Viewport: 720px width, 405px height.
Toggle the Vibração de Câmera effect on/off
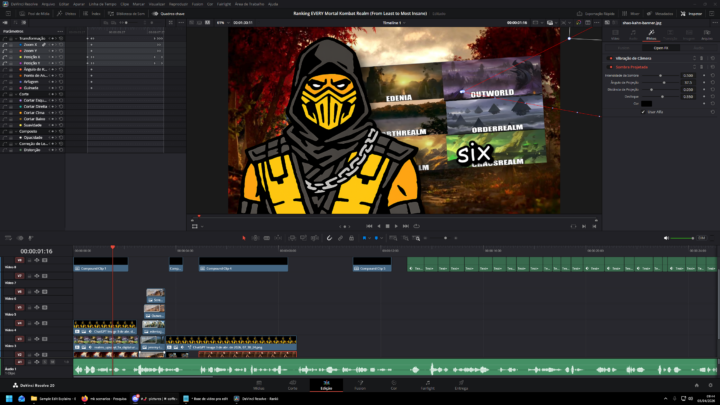click(611, 58)
